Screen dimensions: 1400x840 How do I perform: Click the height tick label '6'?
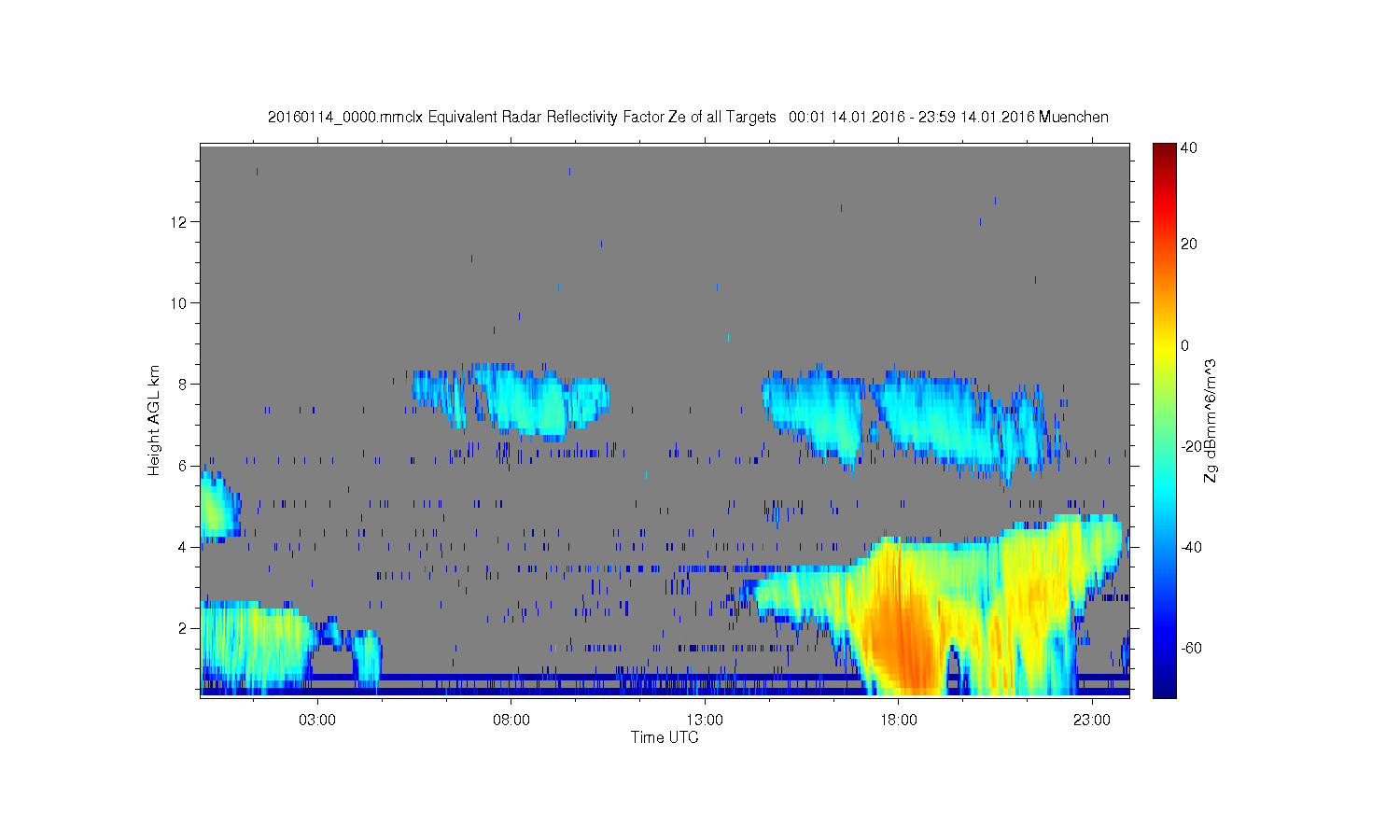click(x=184, y=466)
